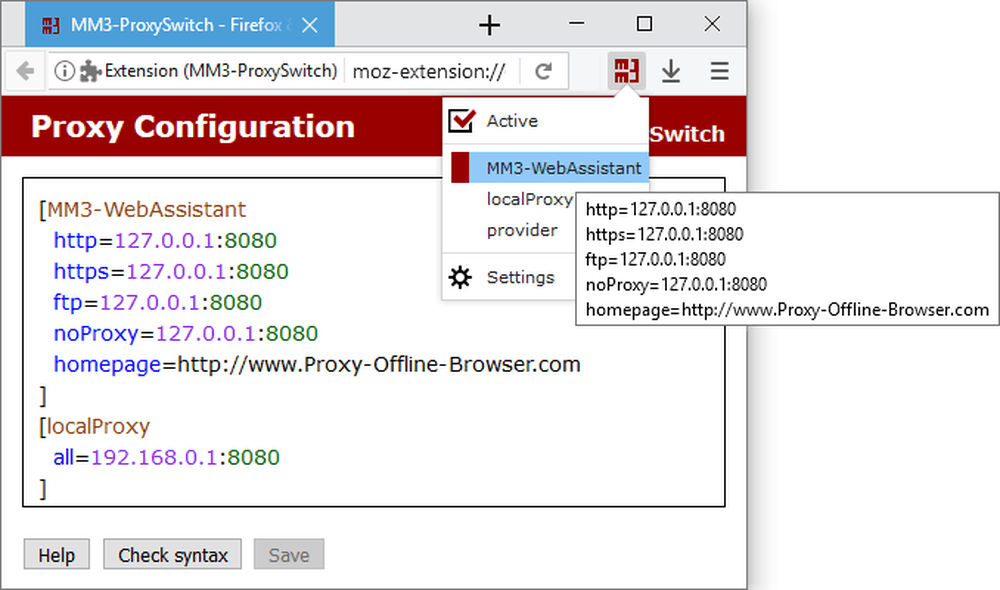Viewport: 1000px width, 590px height.
Task: Click the greyed-out Save button
Action: coord(289,554)
